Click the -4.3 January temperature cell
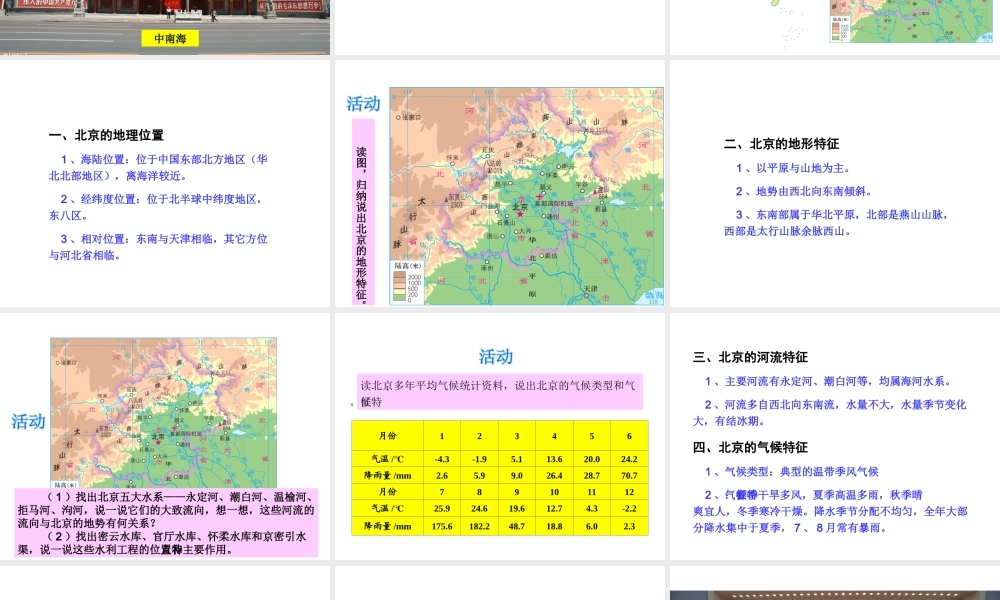 point(442,459)
